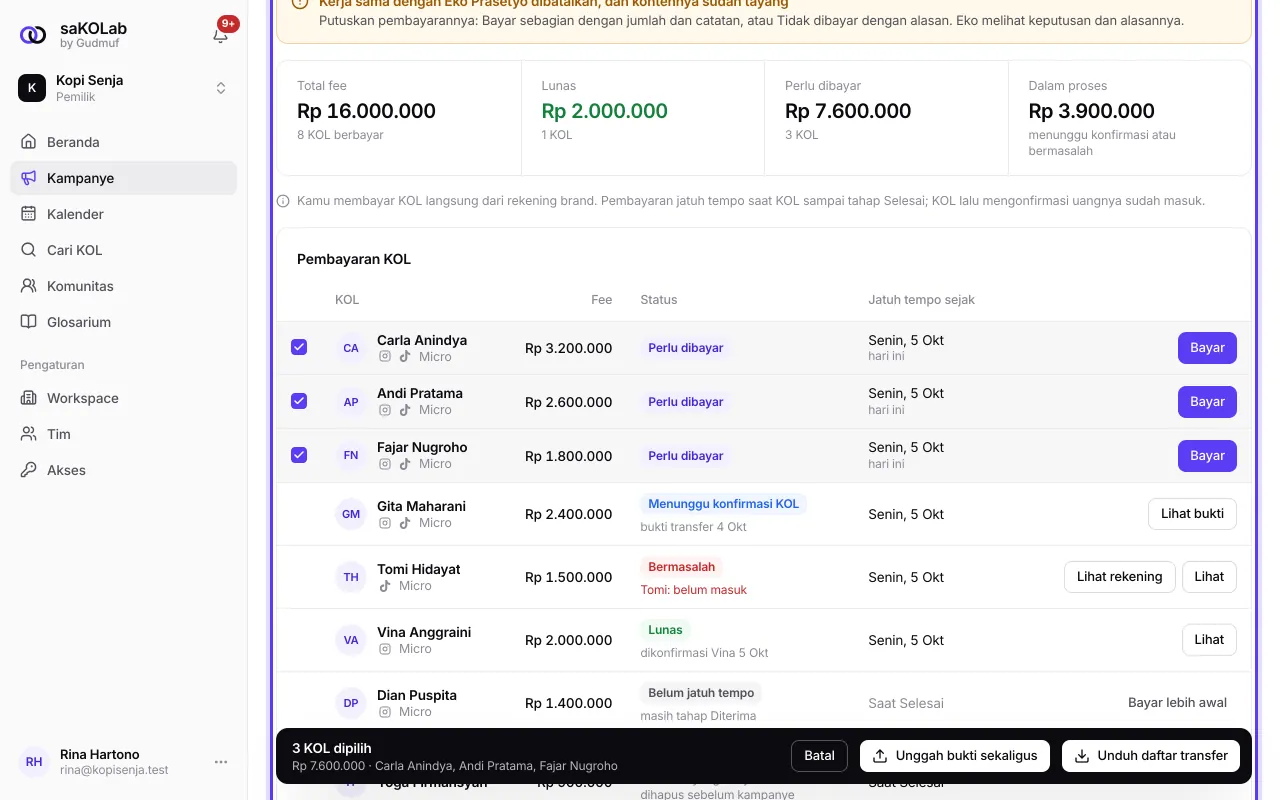Viewport: 1280px width, 800px height.
Task: Open the notifications bell icon
Action: 221,35
